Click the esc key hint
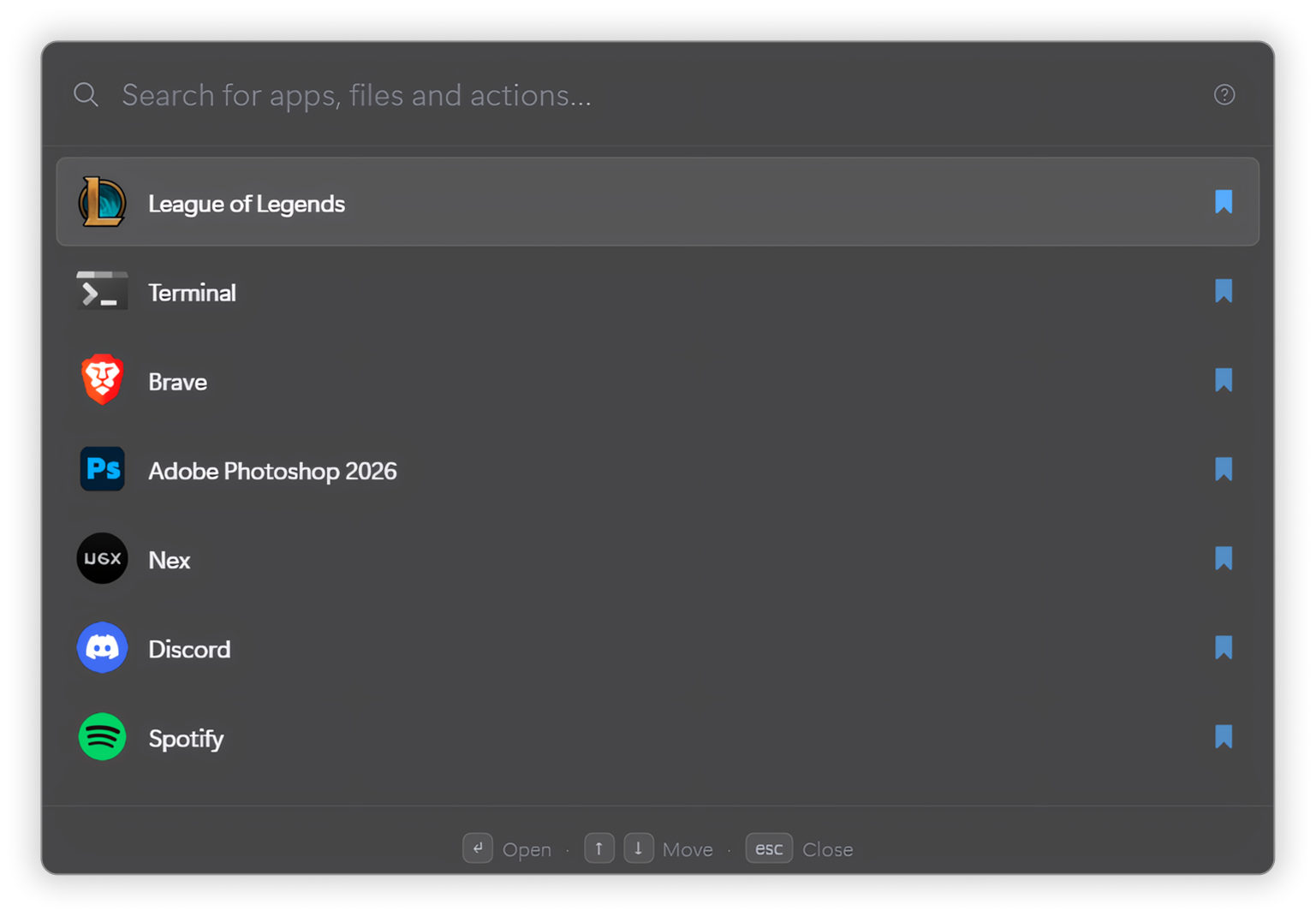Image resolution: width=1316 pixels, height=916 pixels. [769, 848]
